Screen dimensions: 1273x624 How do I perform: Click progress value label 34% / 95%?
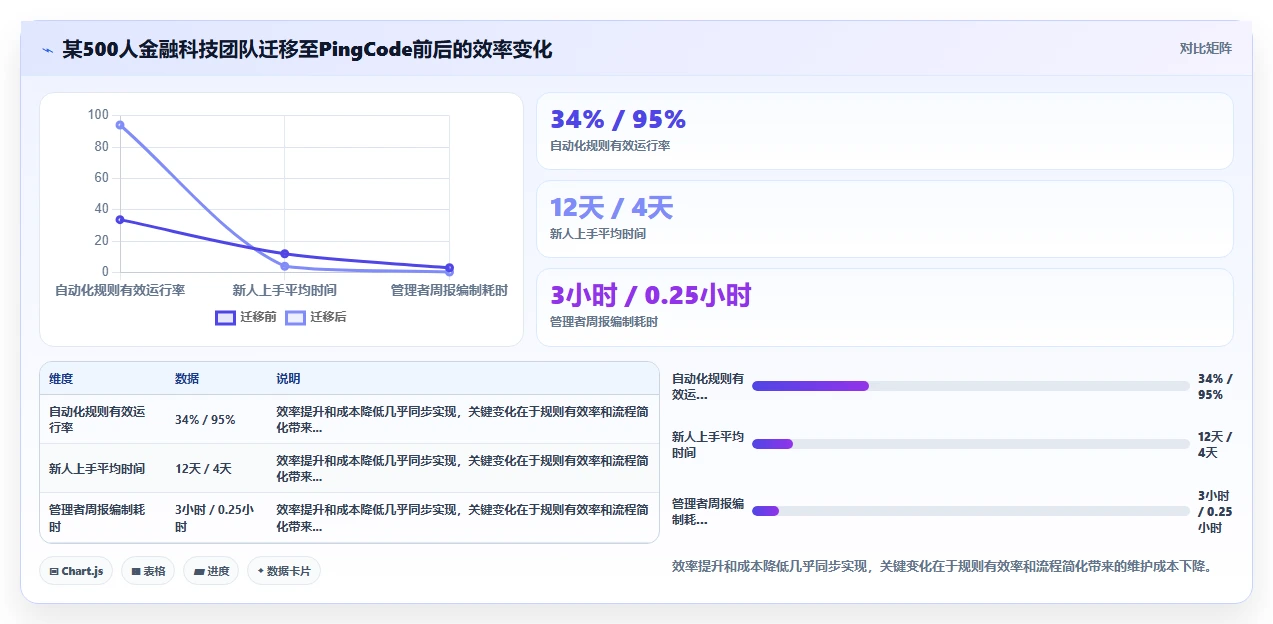(x=1215, y=386)
